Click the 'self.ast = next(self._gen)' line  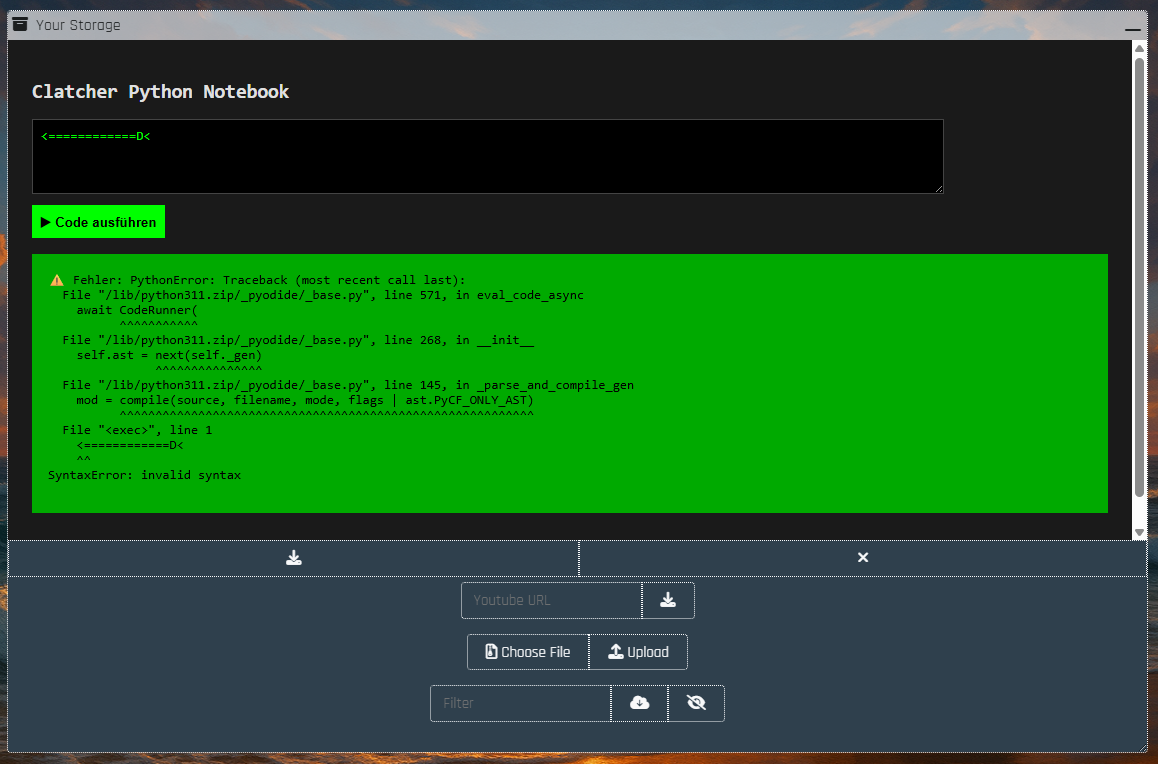pos(169,355)
